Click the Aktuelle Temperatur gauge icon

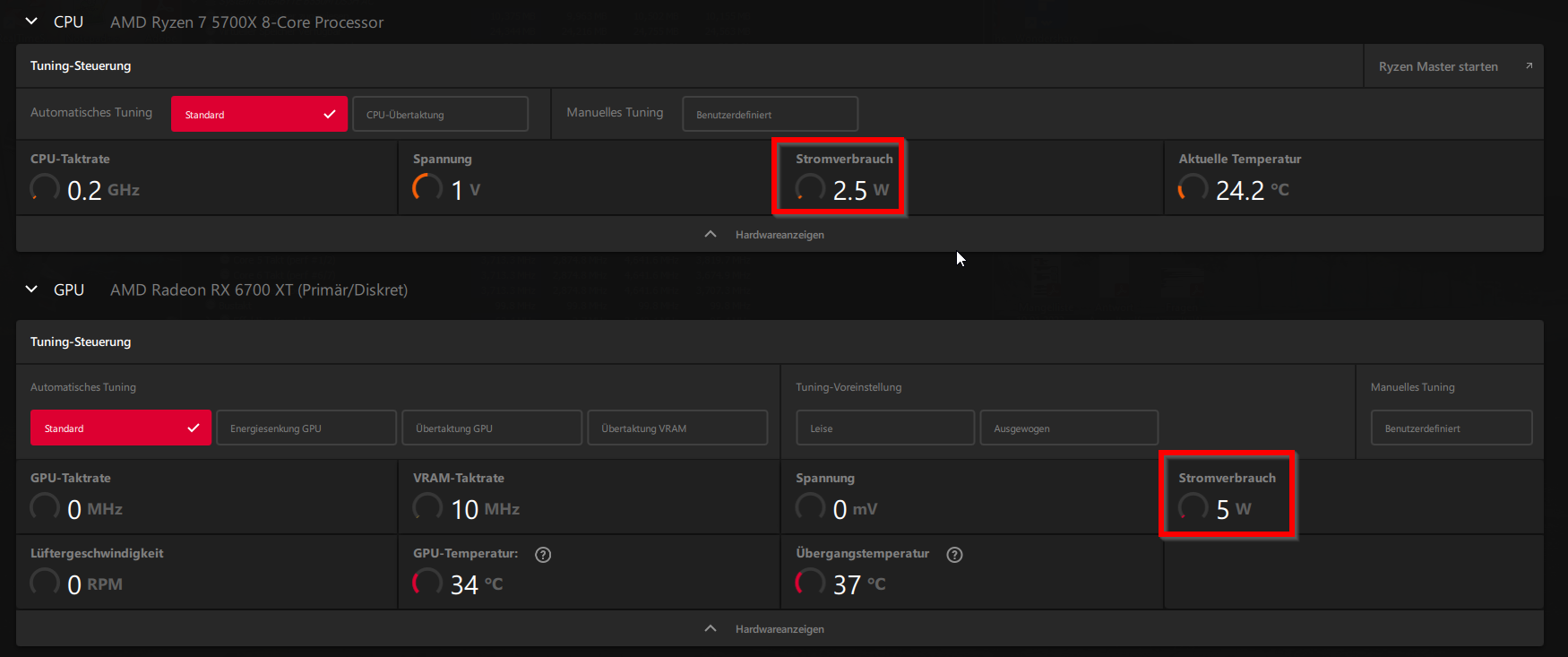point(1193,187)
